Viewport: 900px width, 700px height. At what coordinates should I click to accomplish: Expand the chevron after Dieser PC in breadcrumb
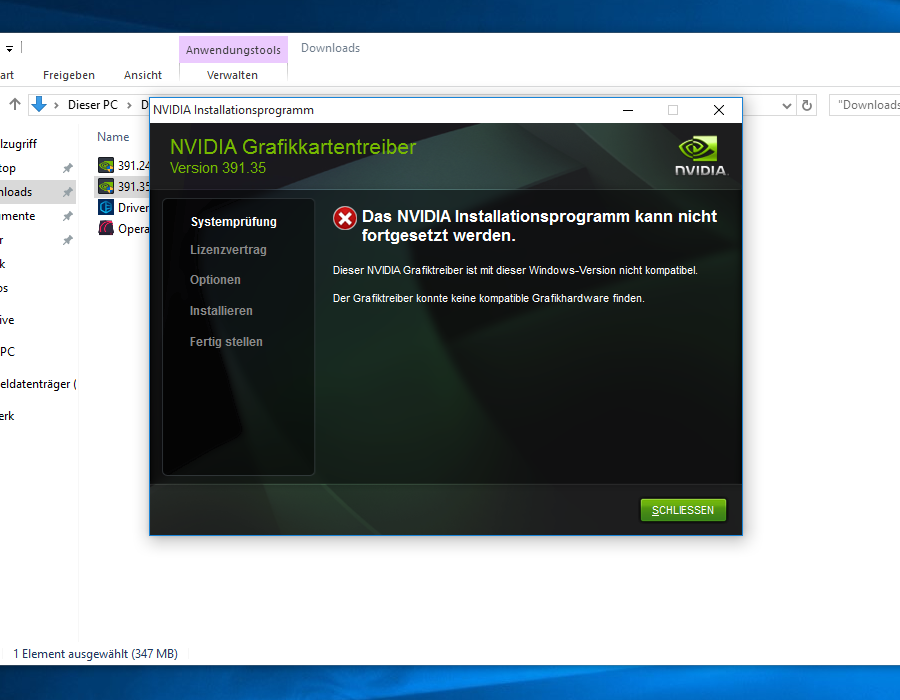(129, 105)
